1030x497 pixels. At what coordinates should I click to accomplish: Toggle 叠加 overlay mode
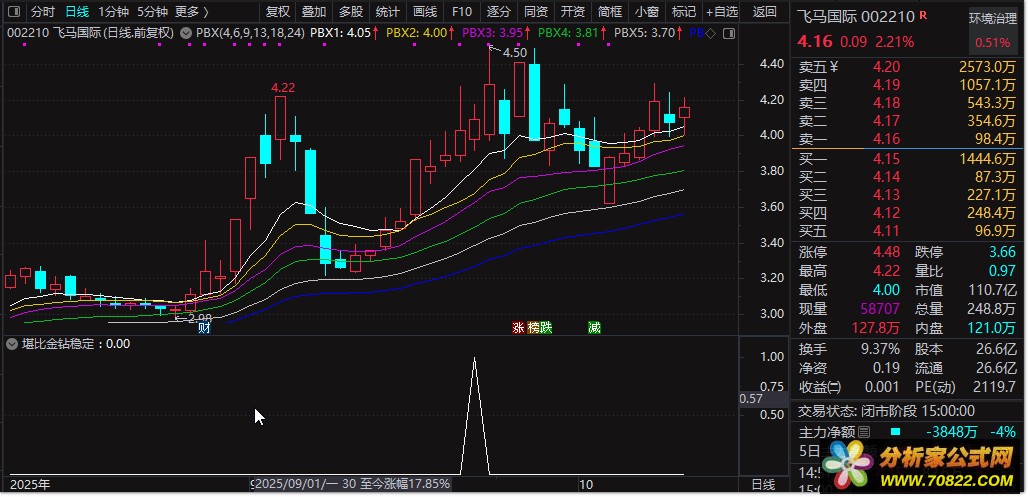[313, 12]
